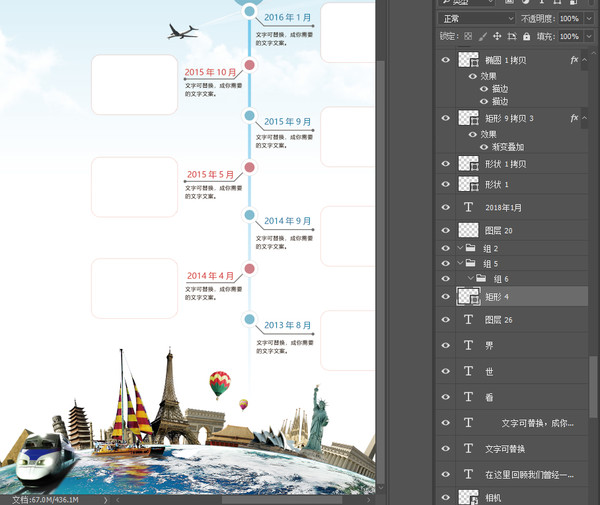Click the 形状 1 layer thumbnail
Image resolution: width=600 pixels, height=505 pixels.
[x=468, y=184]
